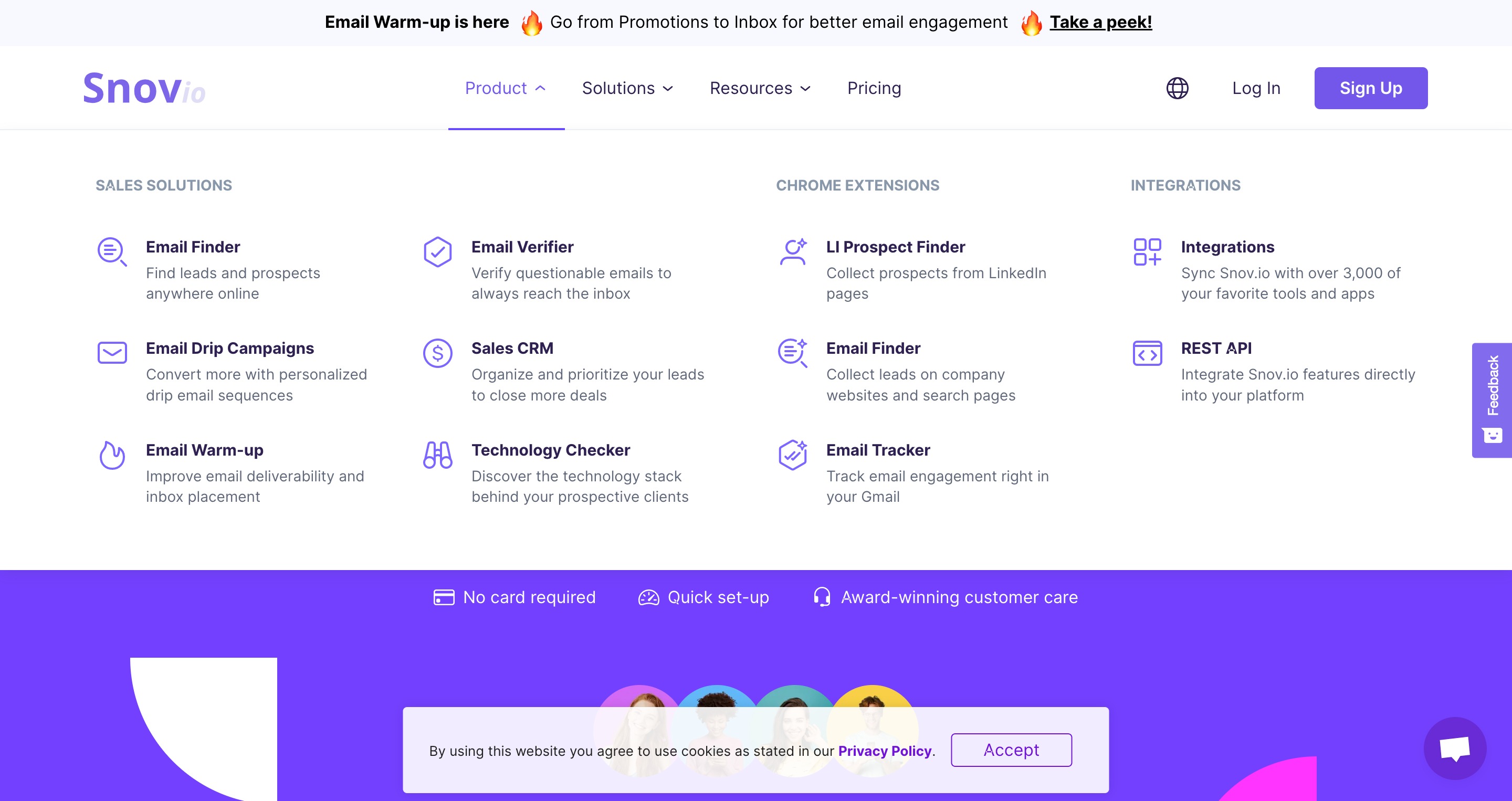Open the chat bubble widget
Viewport: 1512px width, 801px height.
[x=1454, y=748]
